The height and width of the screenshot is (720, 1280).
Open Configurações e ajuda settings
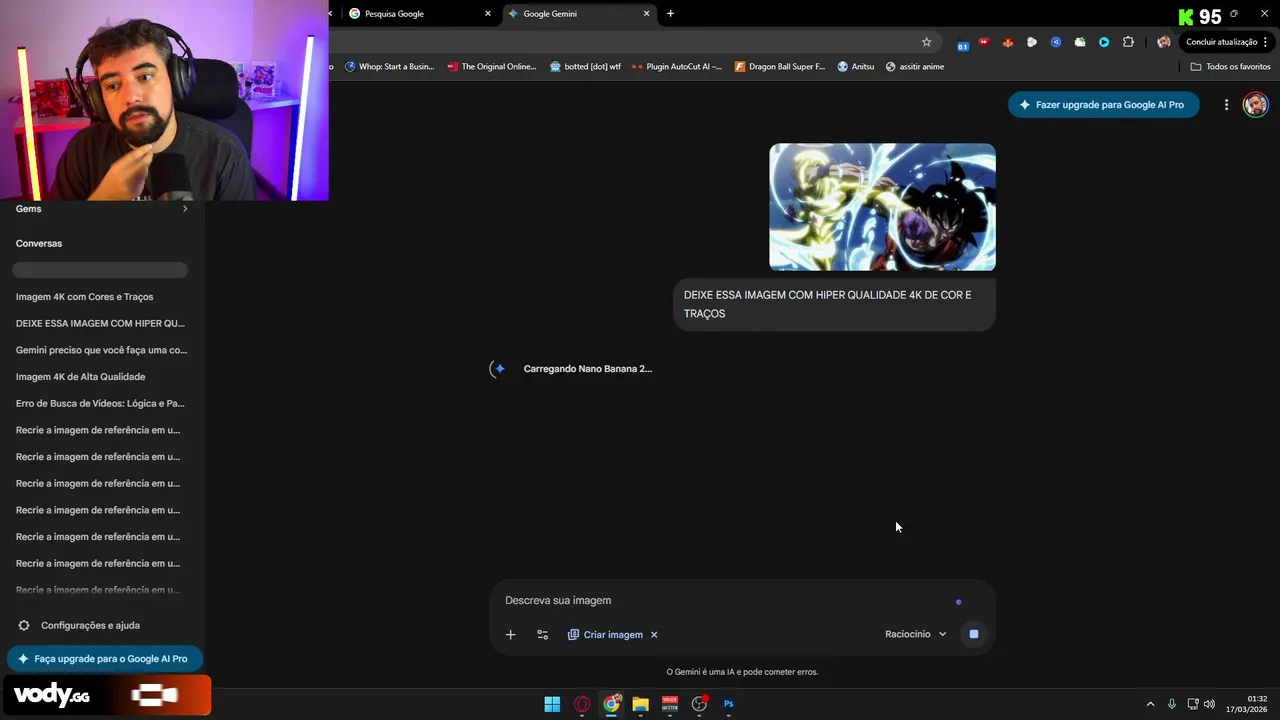point(90,625)
